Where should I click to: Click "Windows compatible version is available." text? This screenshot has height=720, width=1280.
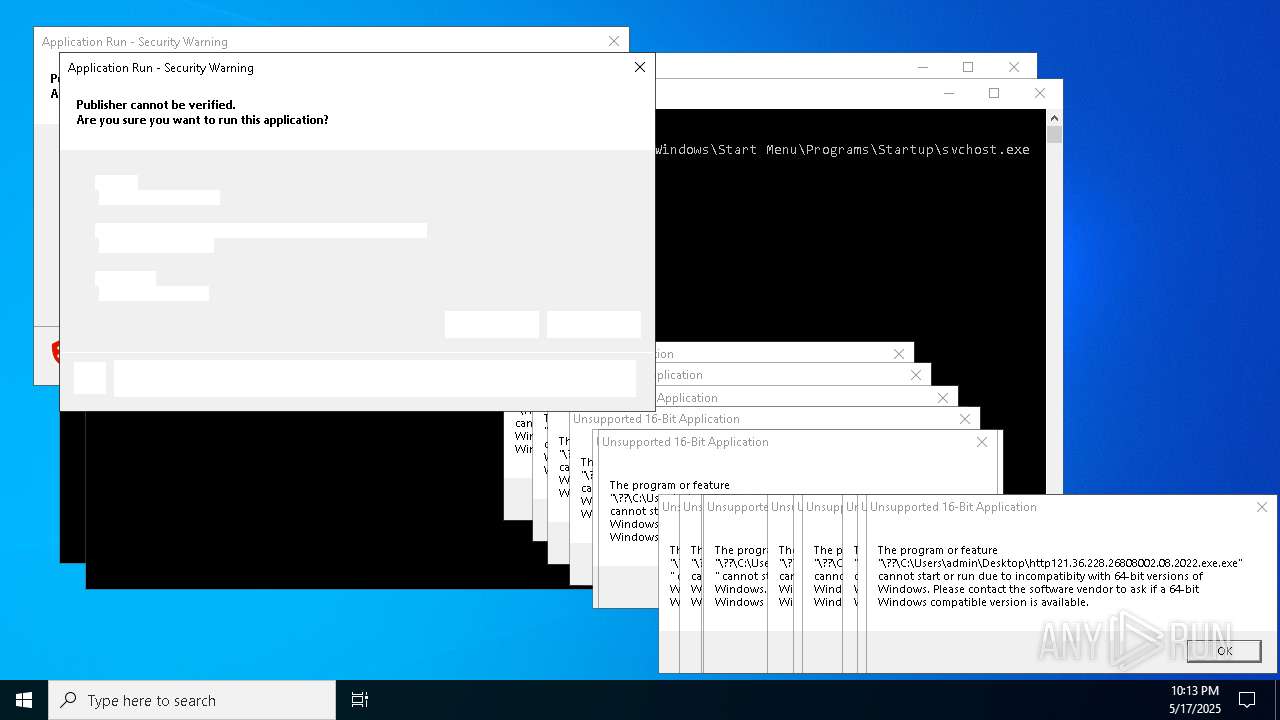[x=983, y=602]
